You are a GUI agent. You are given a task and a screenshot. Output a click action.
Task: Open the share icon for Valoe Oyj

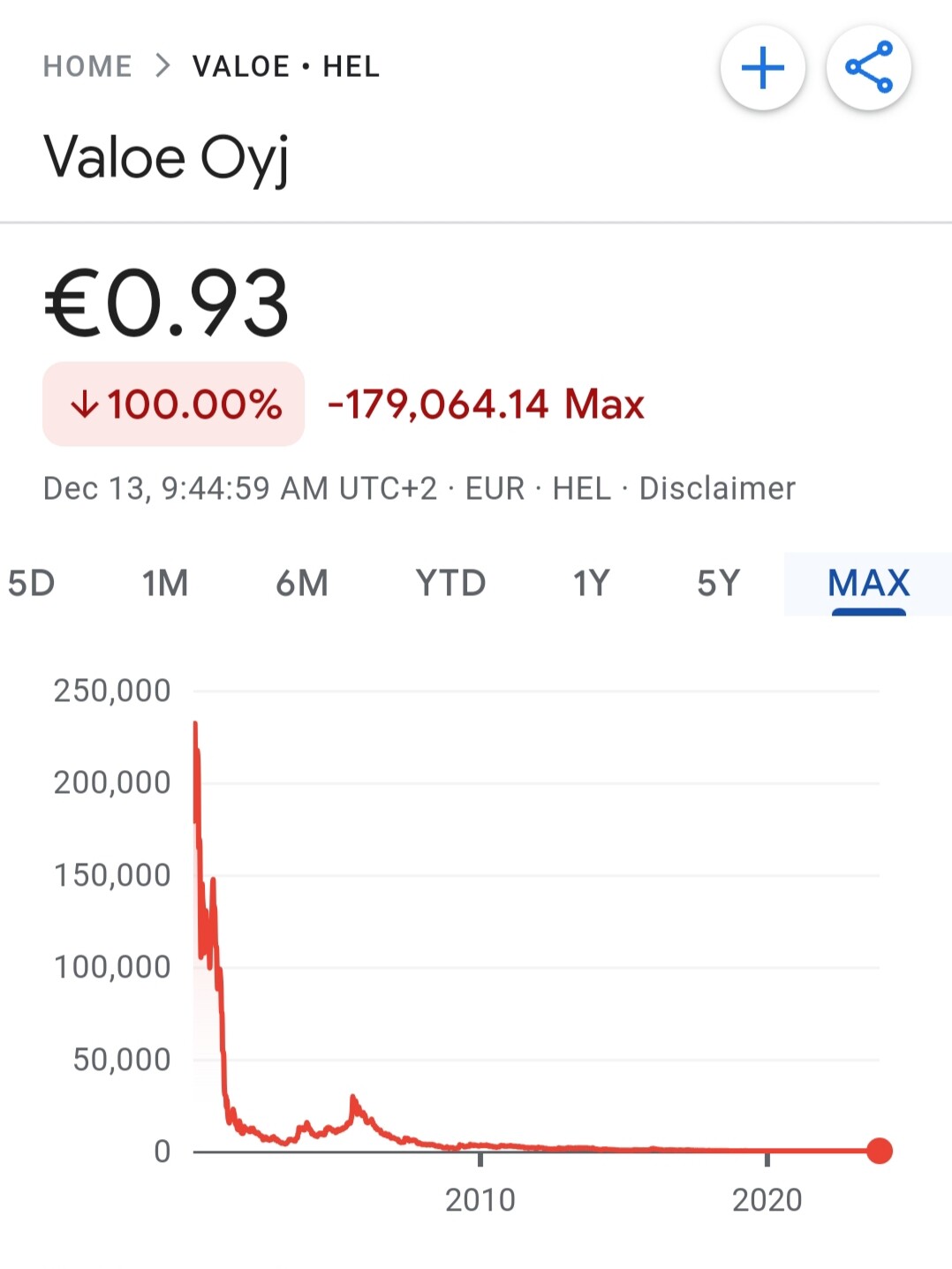[869, 68]
